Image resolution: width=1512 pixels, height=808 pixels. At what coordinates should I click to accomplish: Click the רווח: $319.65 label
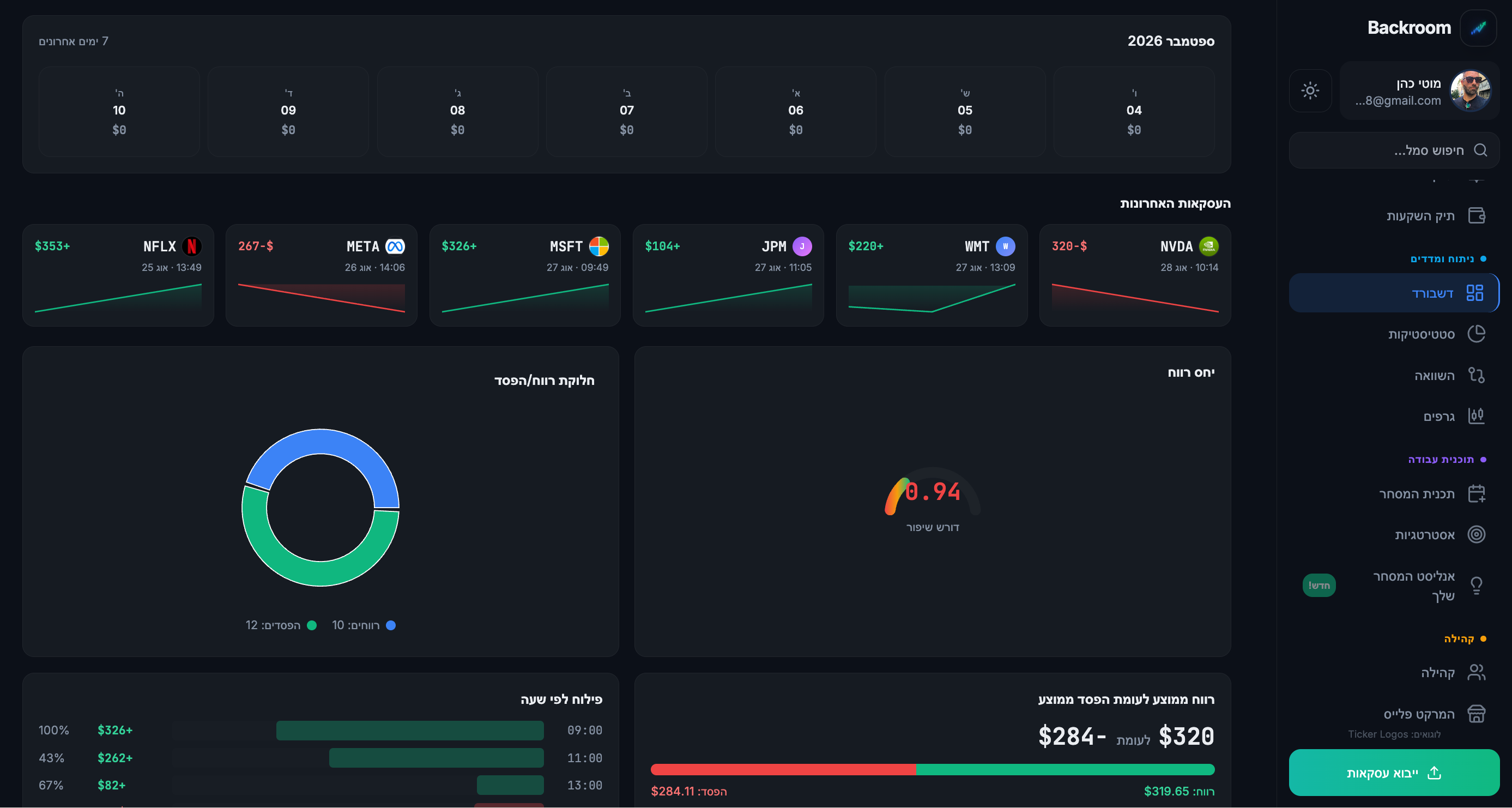pos(1178,792)
